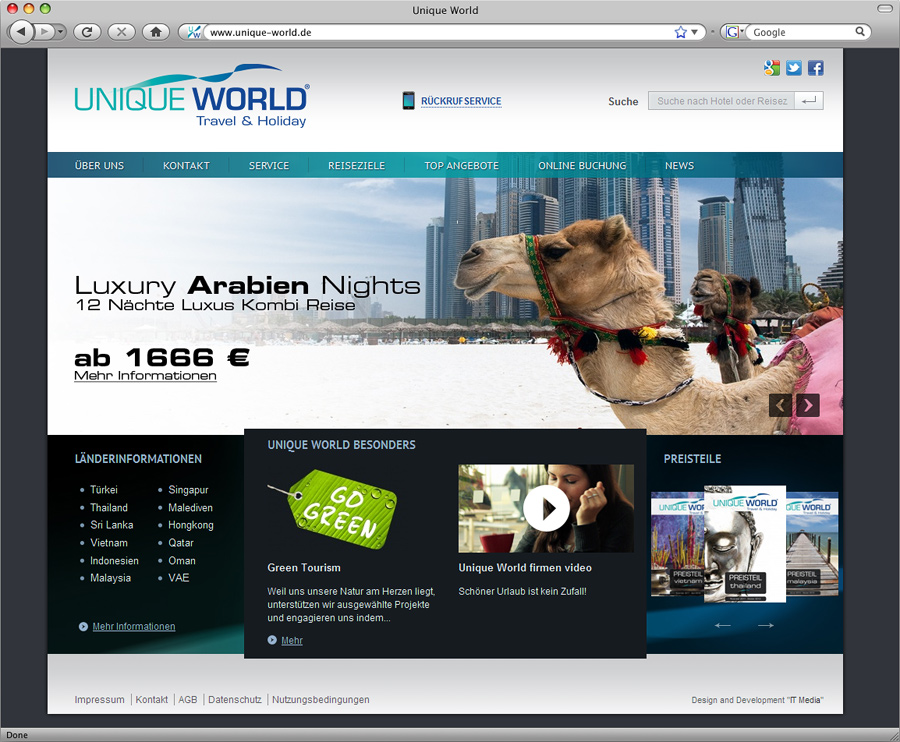Open Oman country information
Screen dimensions: 900x742
pos(182,560)
